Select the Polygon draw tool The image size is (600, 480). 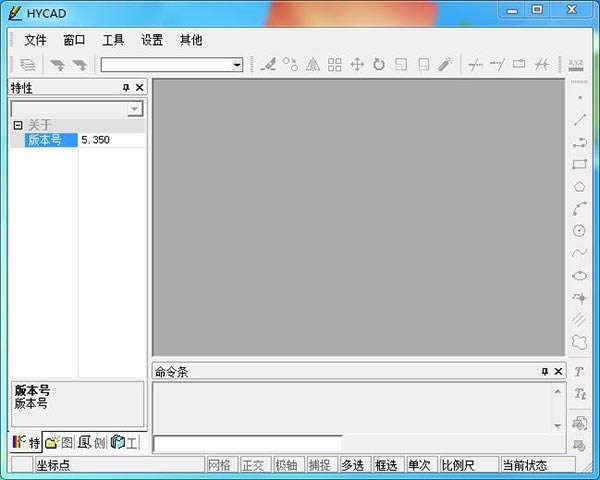[x=579, y=186]
